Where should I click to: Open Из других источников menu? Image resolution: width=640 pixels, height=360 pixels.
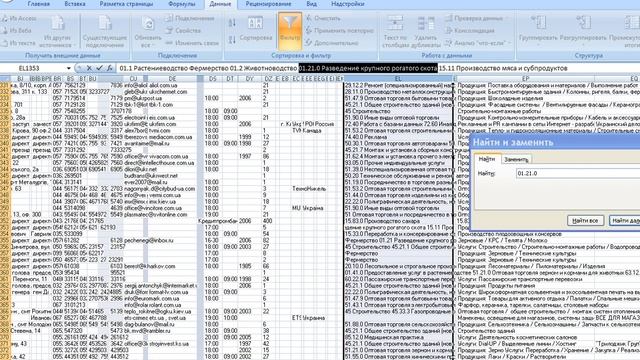(x=58, y=32)
